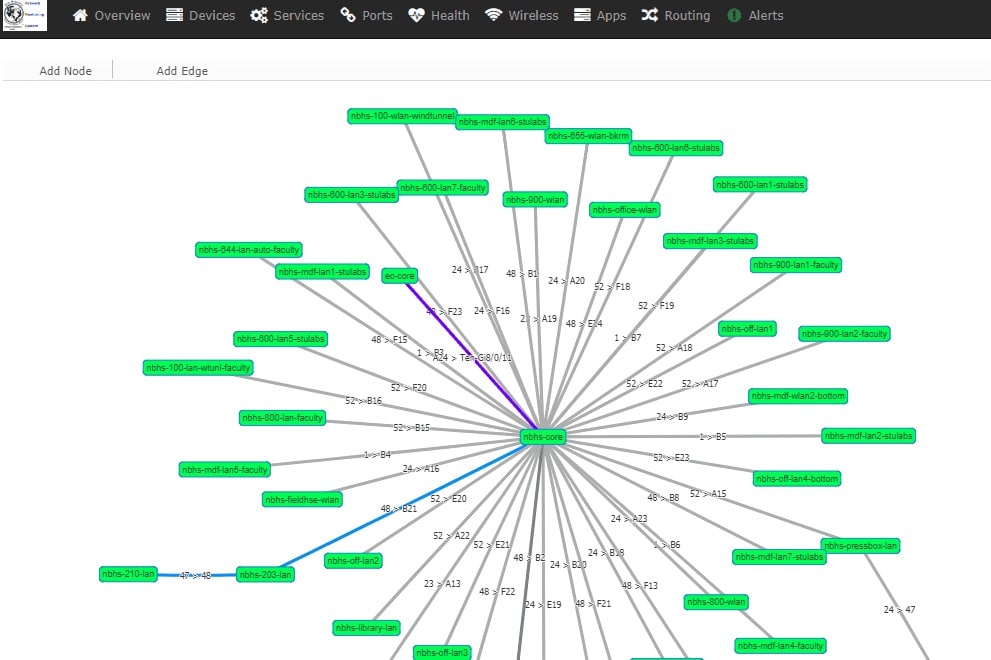Screen dimensions: 991x660
Task: Open the Services menu
Action: tap(287, 15)
